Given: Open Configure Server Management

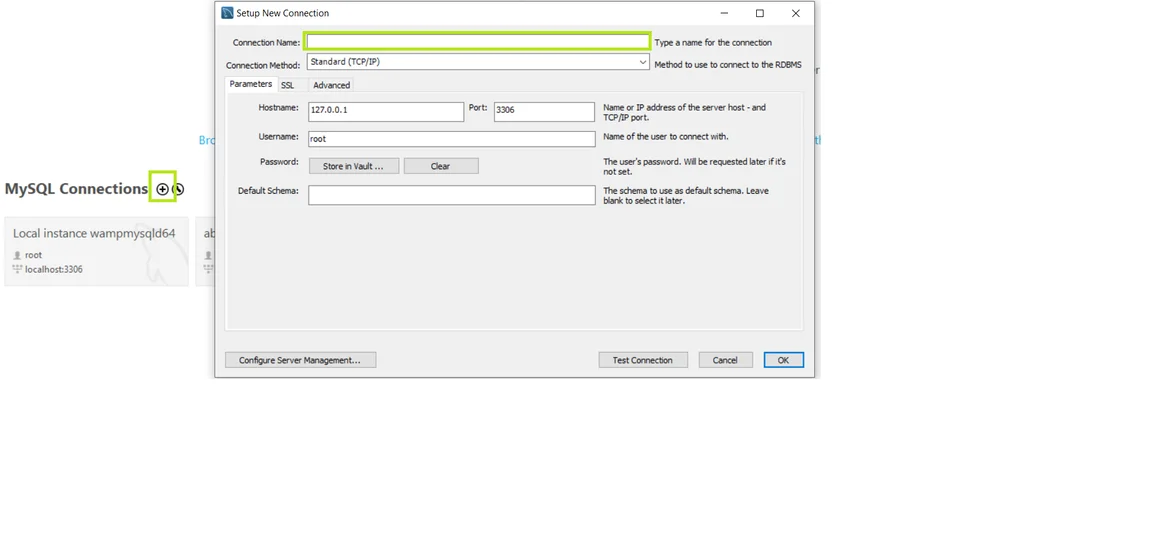Looking at the screenshot, I should coord(300,360).
